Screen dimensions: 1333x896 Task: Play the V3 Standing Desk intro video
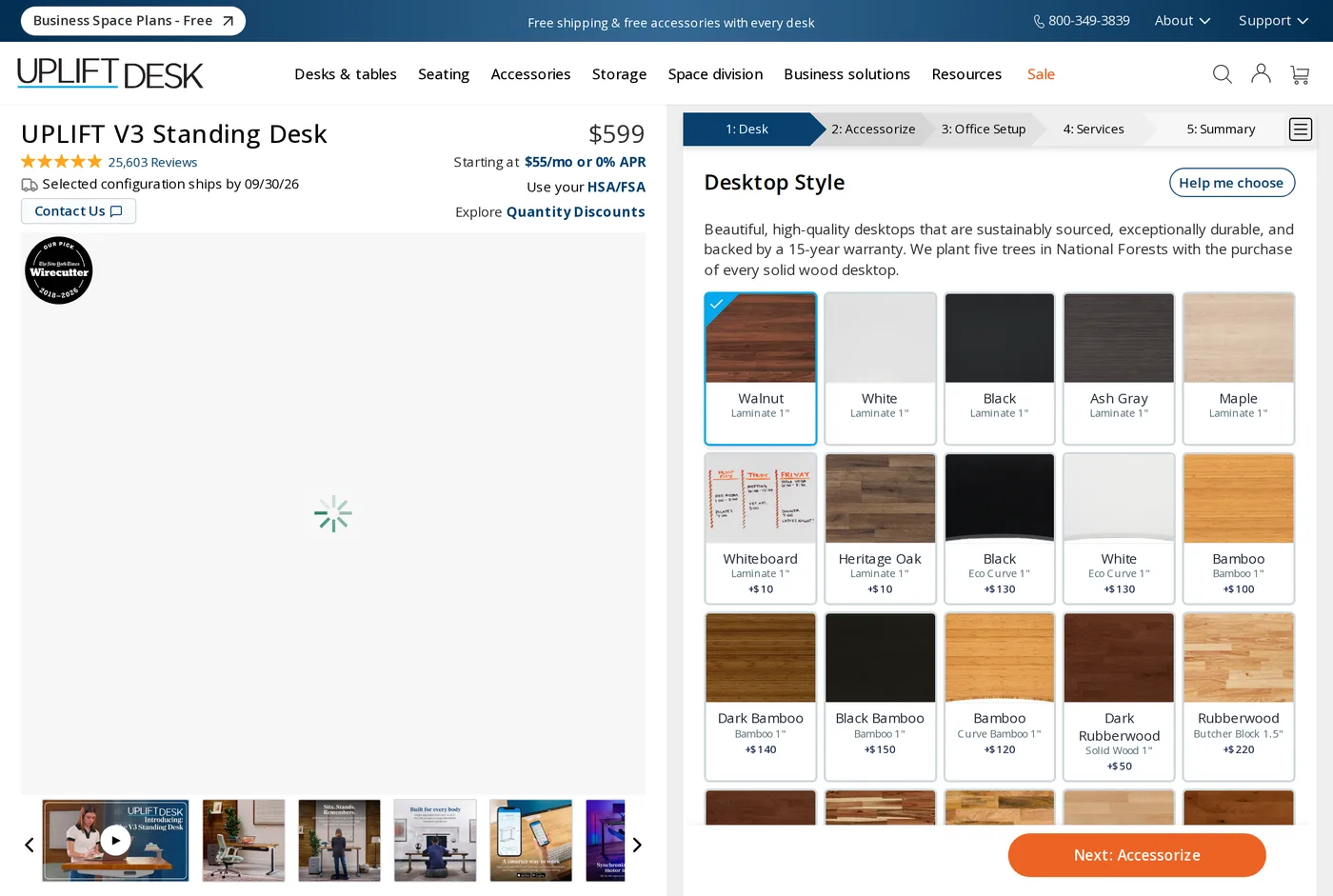point(115,841)
